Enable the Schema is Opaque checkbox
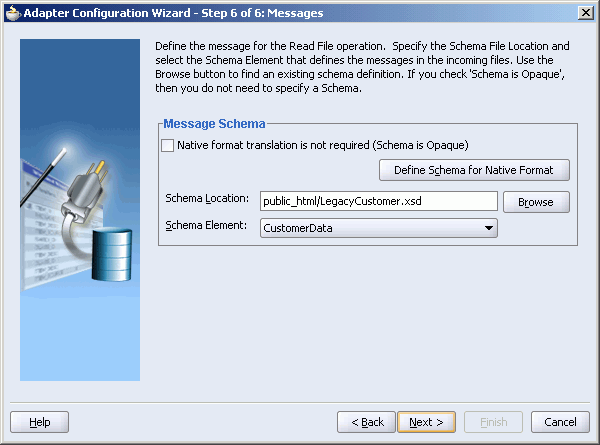The height and width of the screenshot is (445, 600). pyautogui.click(x=168, y=145)
